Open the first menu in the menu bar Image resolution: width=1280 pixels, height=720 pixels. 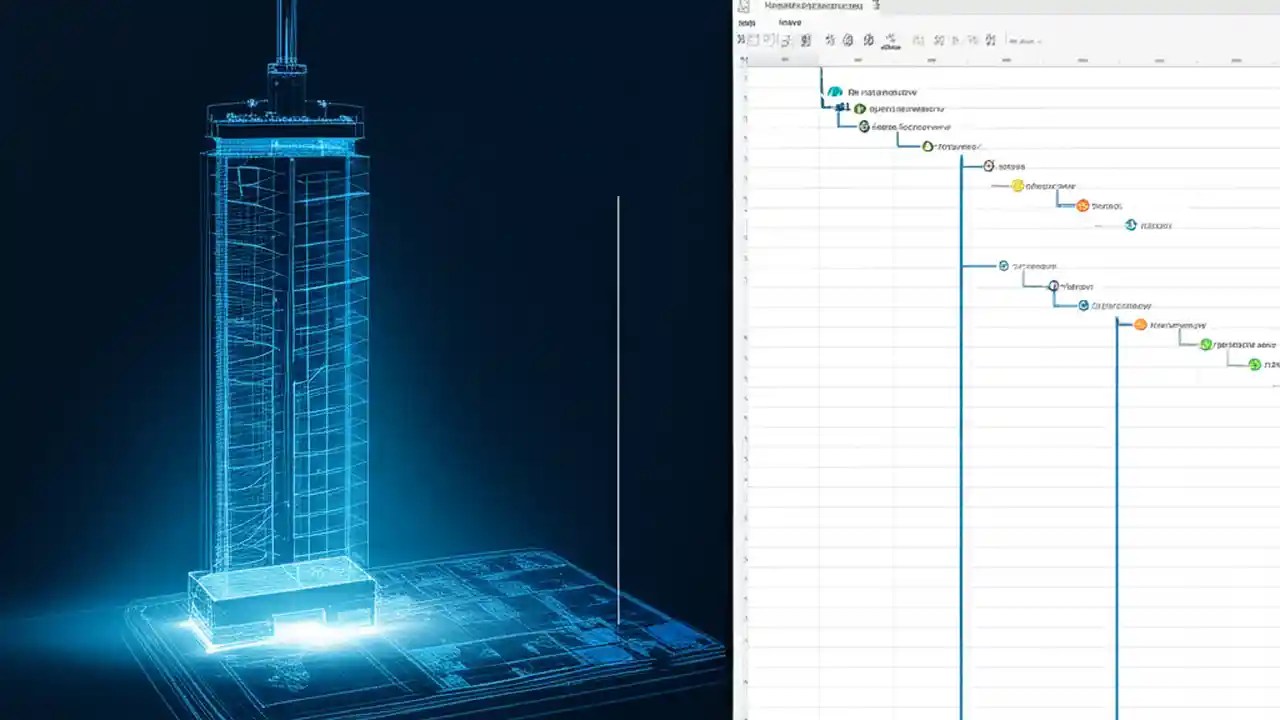[745, 22]
